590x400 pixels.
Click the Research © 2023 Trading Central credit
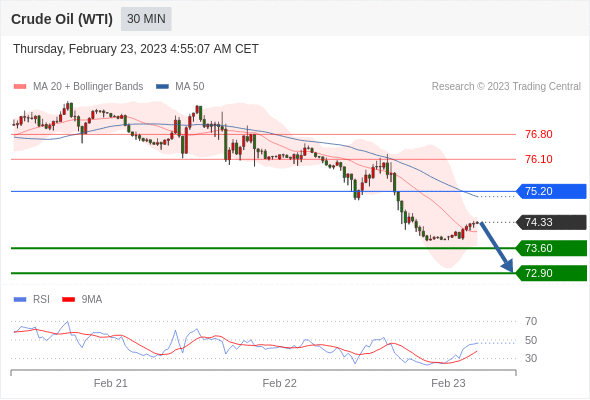[x=506, y=87]
